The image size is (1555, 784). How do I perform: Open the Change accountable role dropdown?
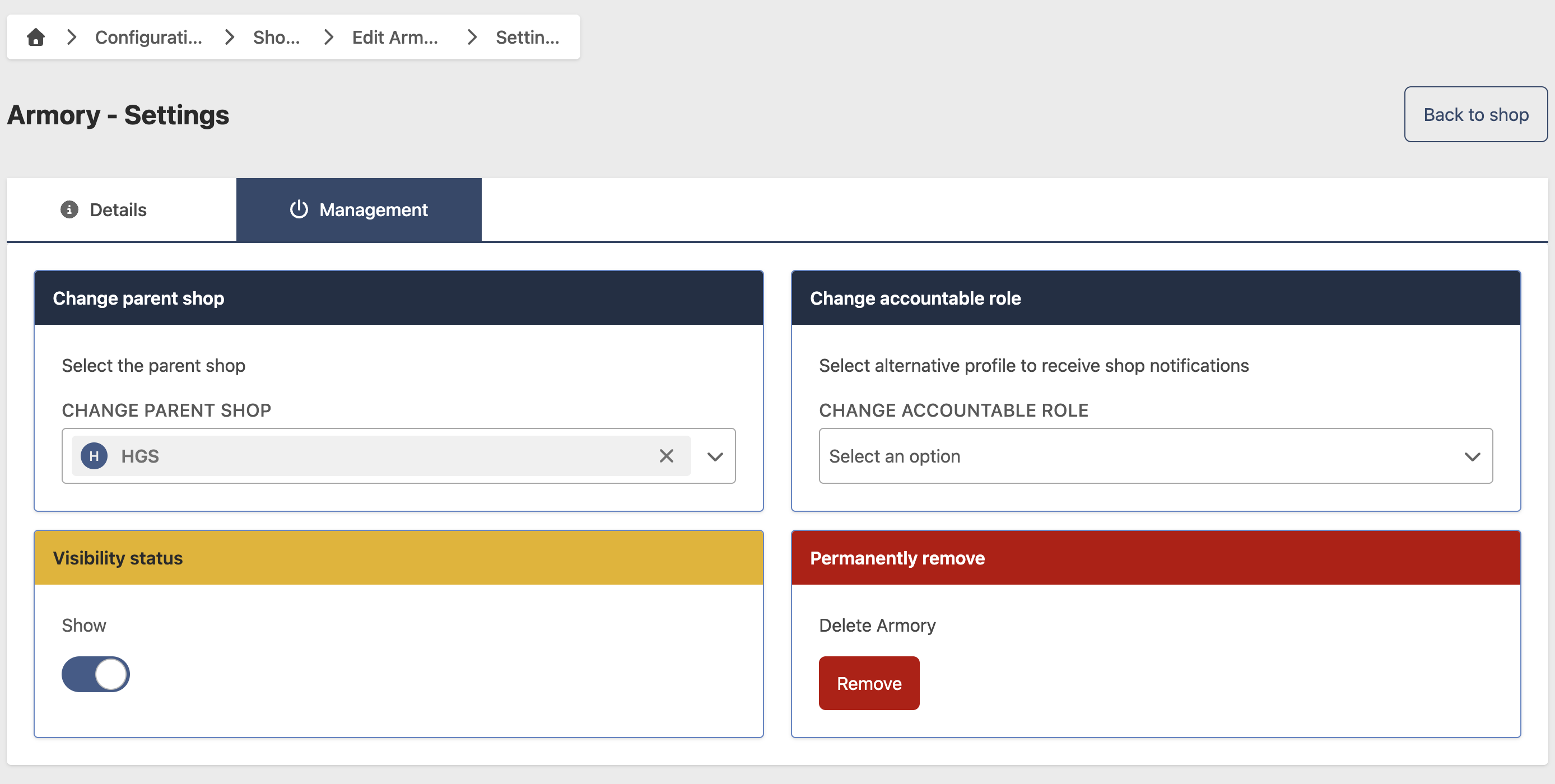click(x=1156, y=456)
